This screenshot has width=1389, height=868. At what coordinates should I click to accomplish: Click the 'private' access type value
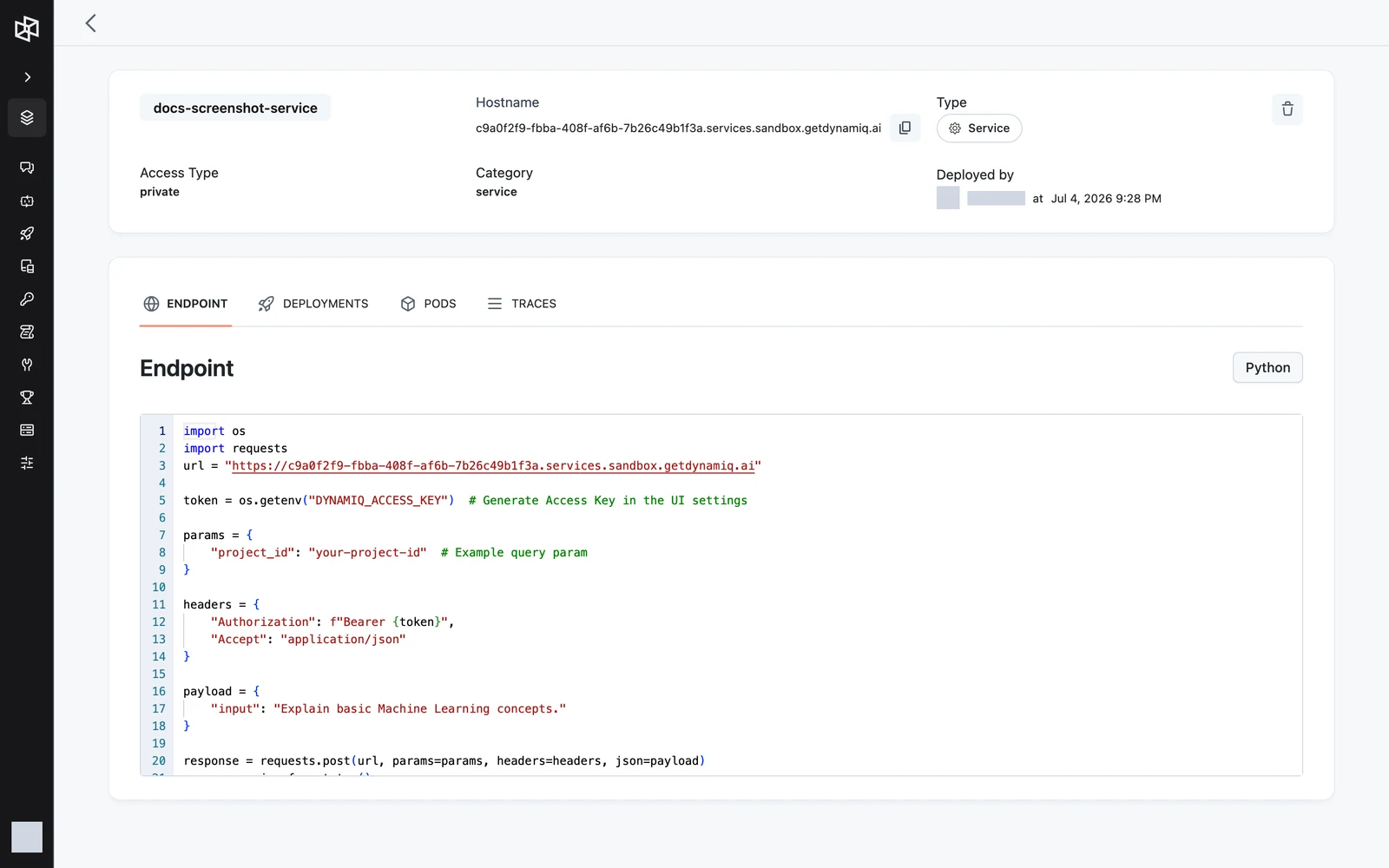160,192
